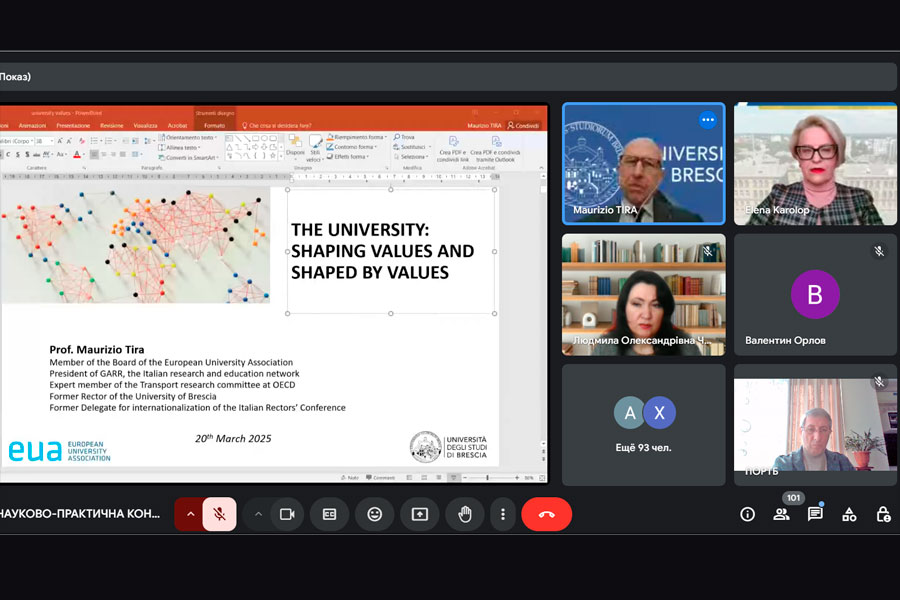
Task: Open host controls lock icon
Action: tap(883, 514)
